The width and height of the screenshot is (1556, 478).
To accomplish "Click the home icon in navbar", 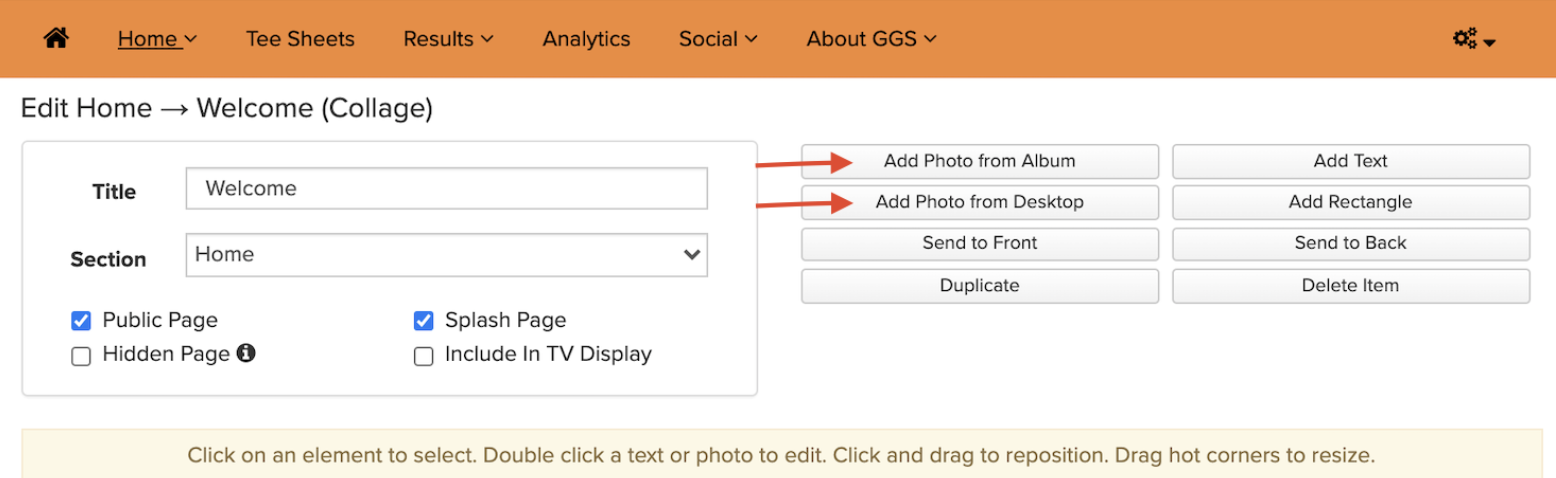I will click(x=57, y=39).
